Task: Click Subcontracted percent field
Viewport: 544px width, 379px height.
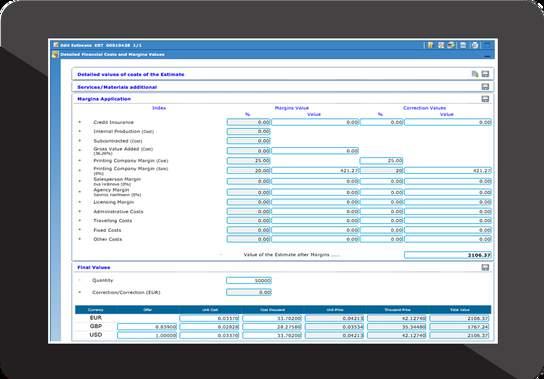Action: click(x=248, y=141)
